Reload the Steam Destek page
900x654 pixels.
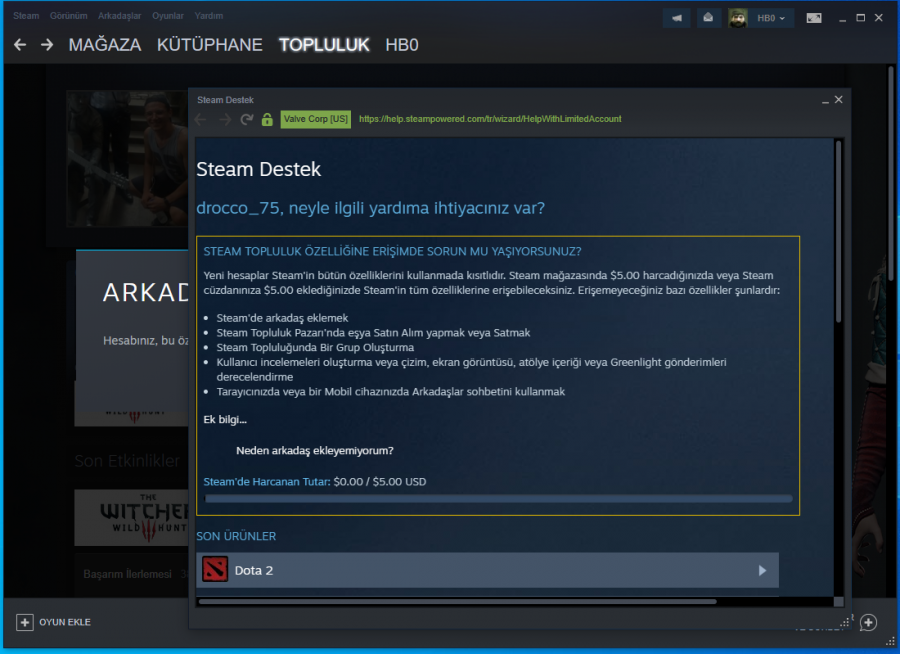point(247,119)
